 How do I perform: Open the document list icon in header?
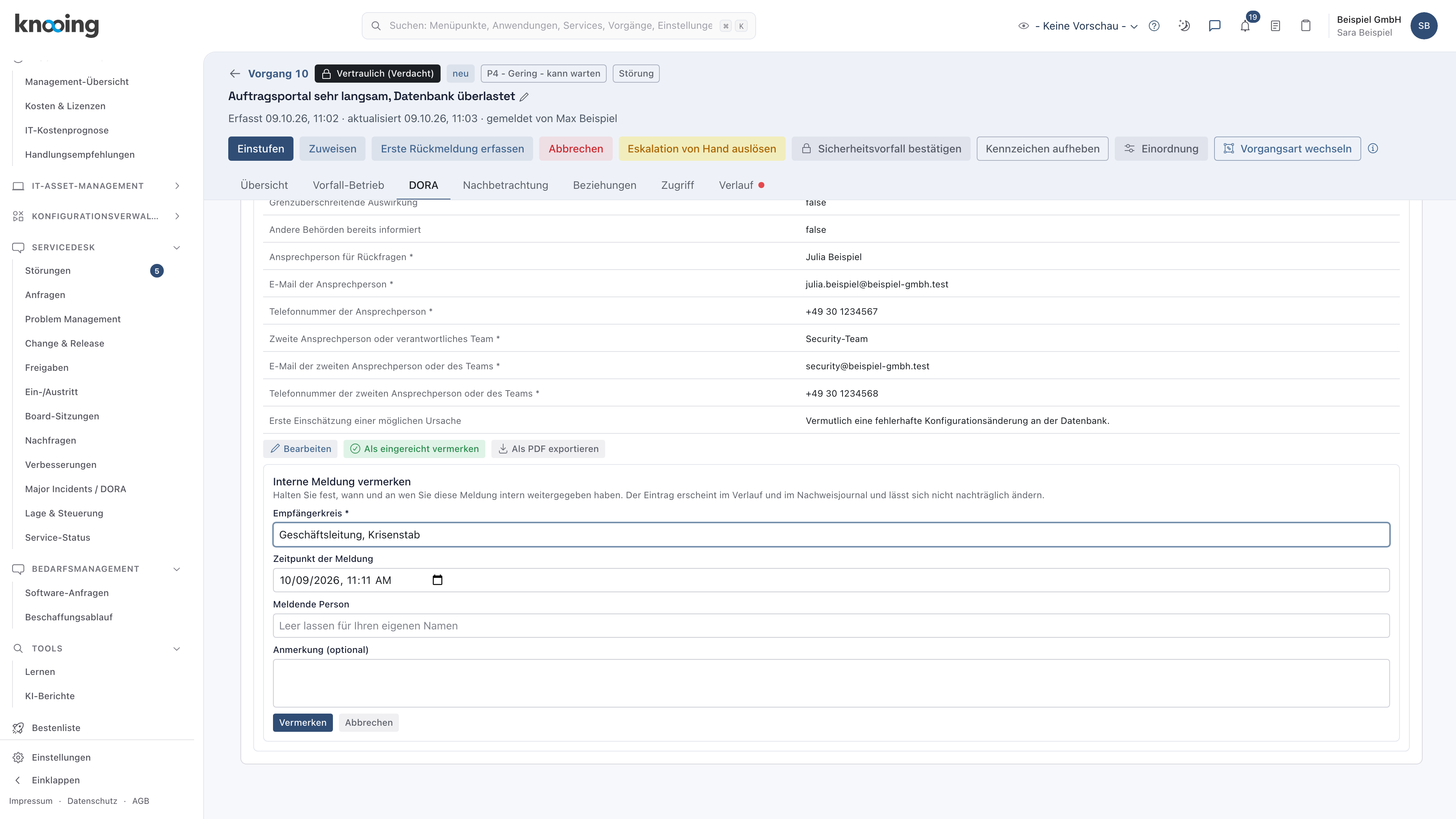pyautogui.click(x=1276, y=26)
